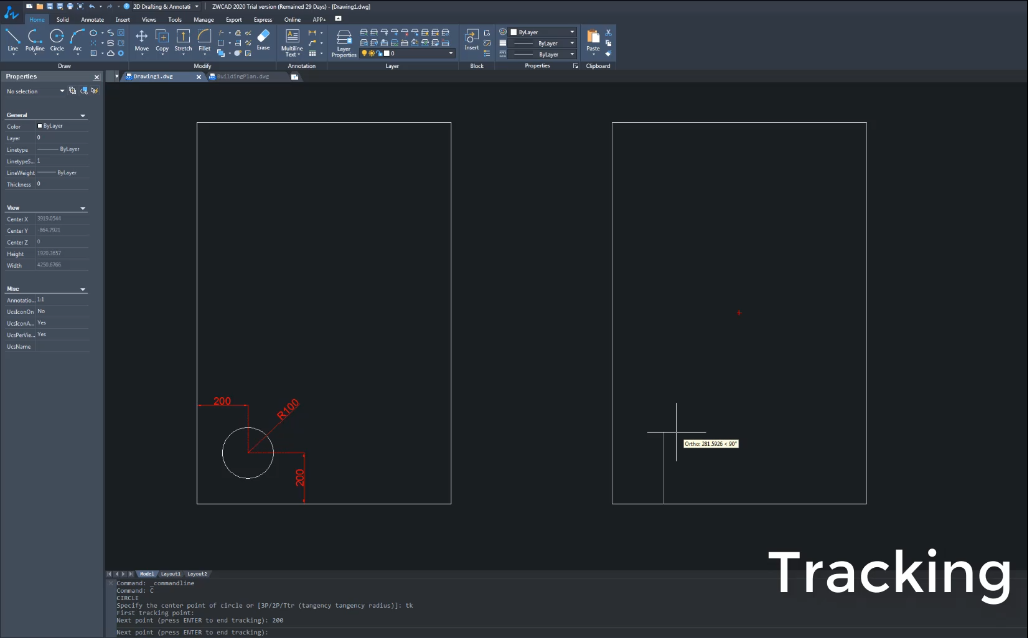Choose the Arc drawing tool
This screenshot has width=1028, height=638.
(x=78, y=39)
